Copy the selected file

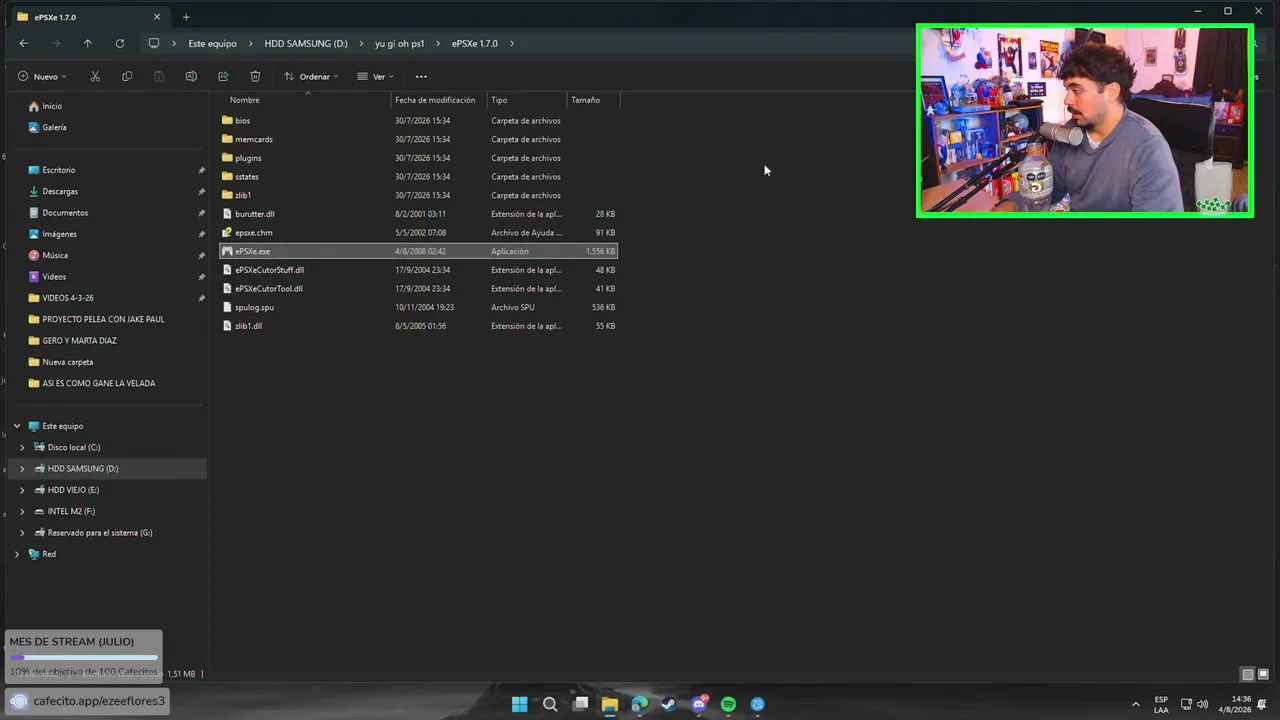tap(127, 76)
